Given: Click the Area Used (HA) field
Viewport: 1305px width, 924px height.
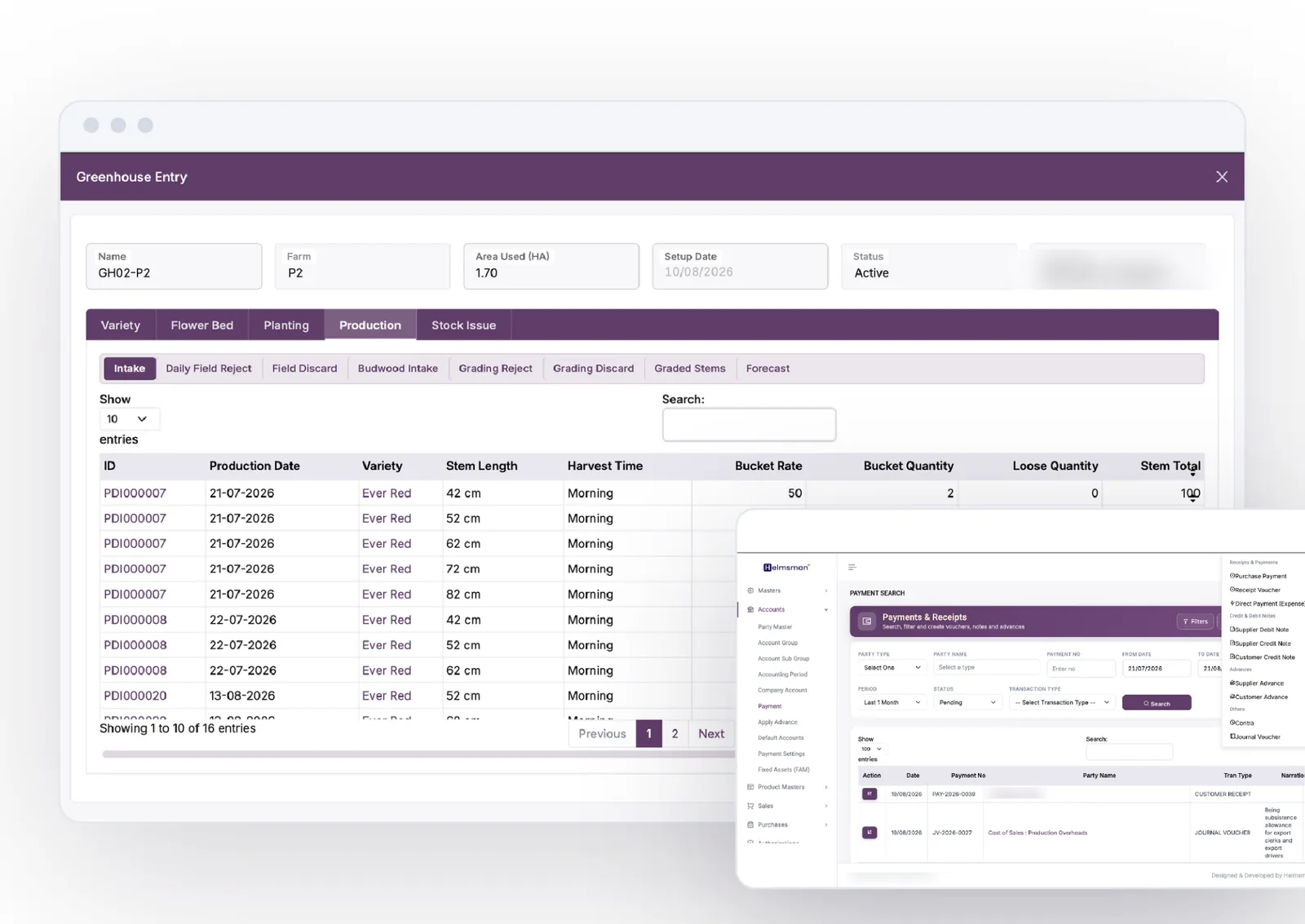Looking at the screenshot, I should [551, 266].
